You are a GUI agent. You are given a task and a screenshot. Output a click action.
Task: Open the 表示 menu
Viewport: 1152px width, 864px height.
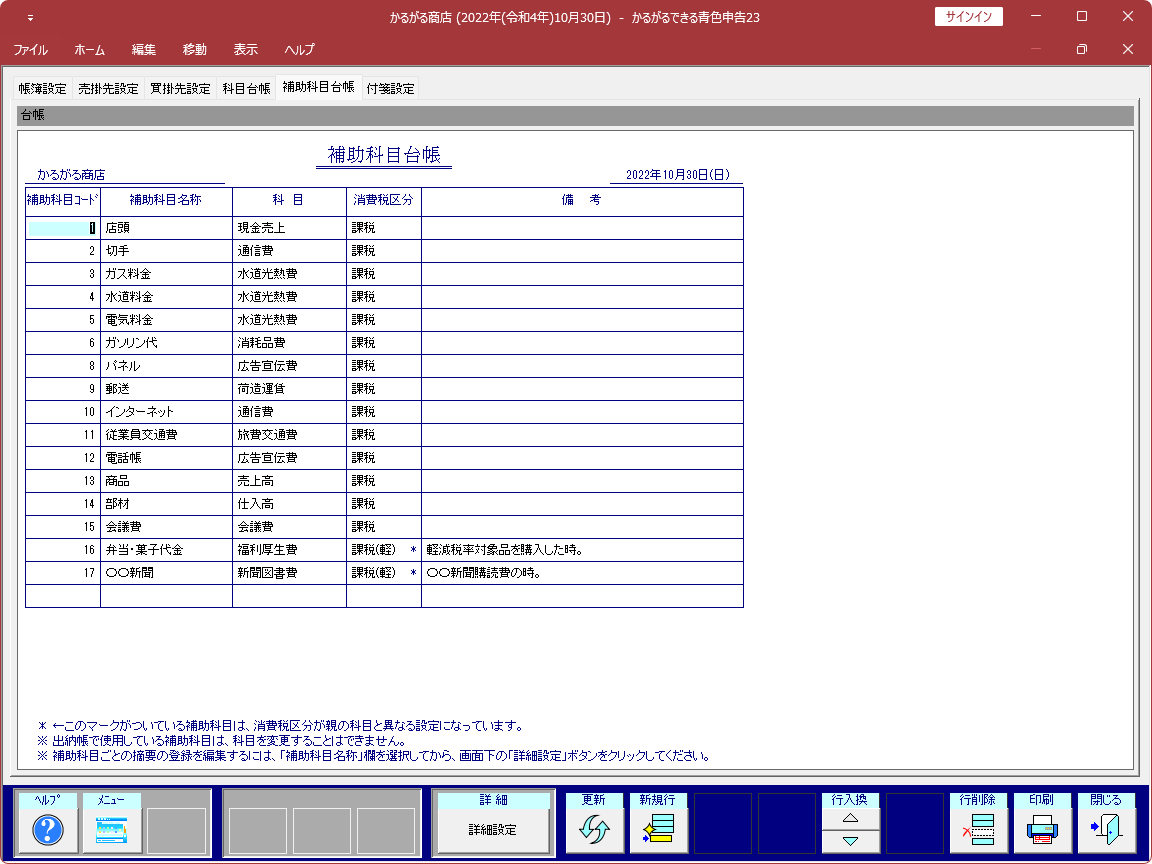(x=245, y=49)
